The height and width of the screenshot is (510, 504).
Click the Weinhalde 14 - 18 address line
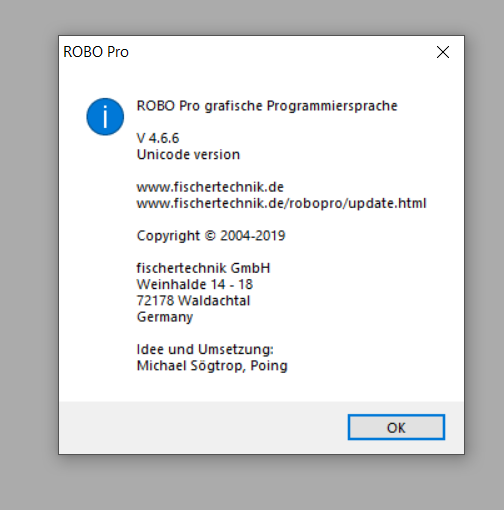195,284
